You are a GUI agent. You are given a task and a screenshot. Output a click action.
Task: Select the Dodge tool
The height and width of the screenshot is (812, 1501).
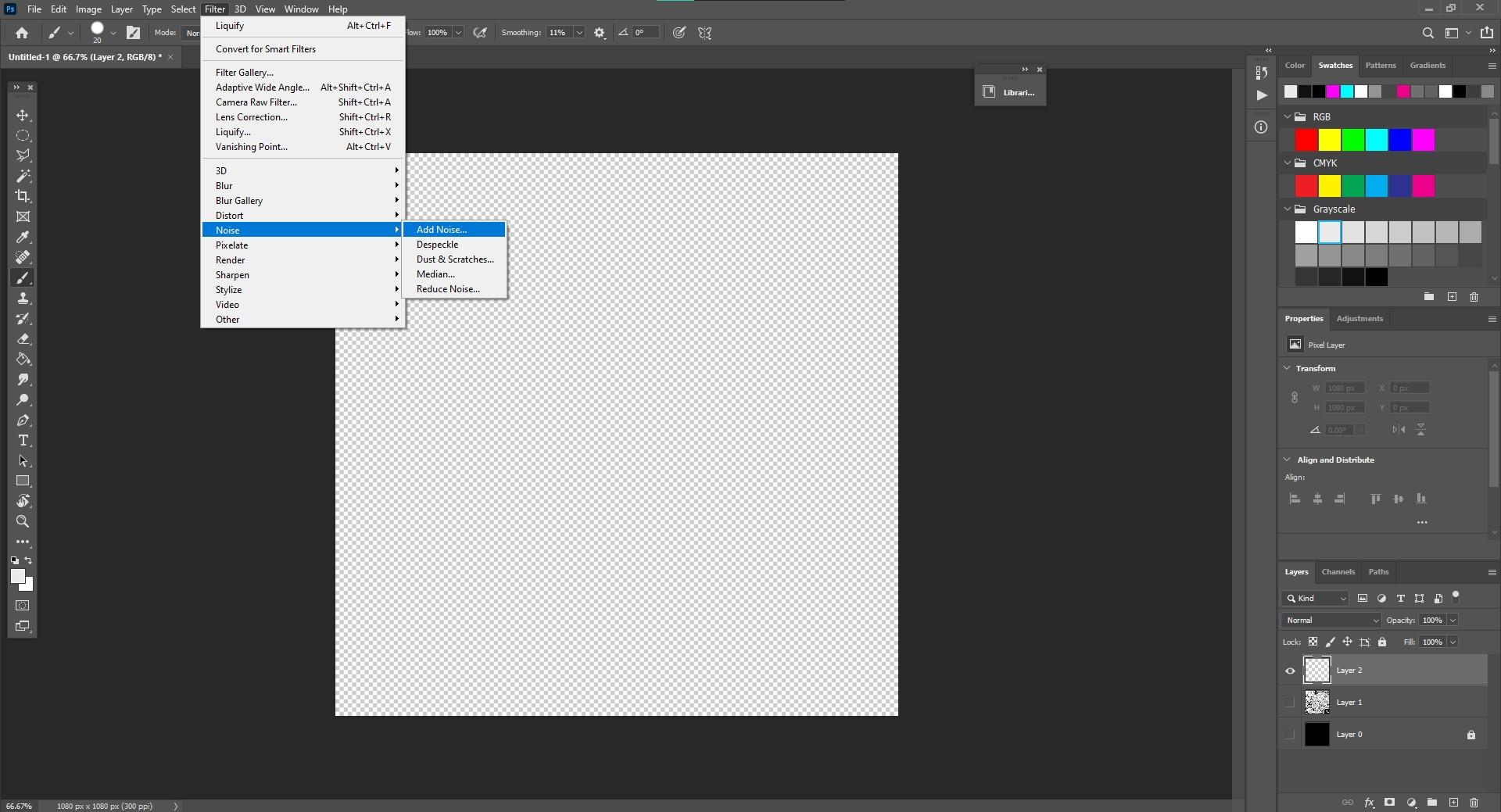click(23, 399)
